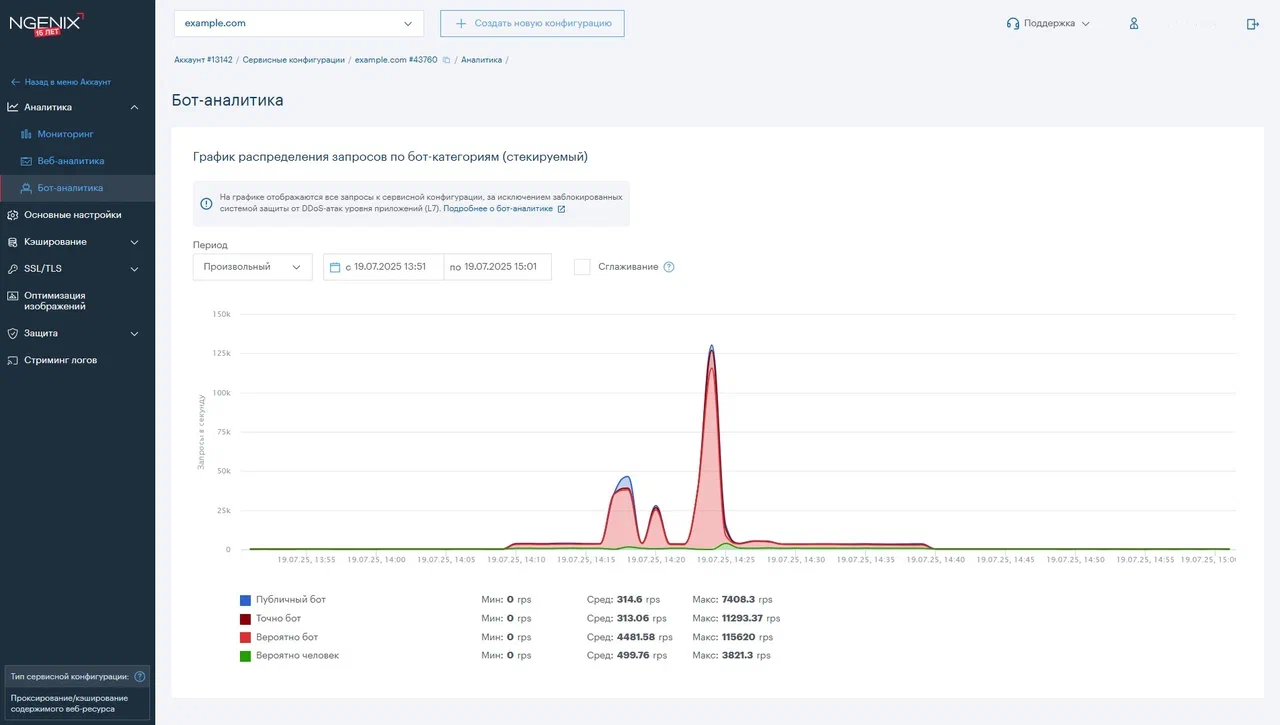Click the Создать новую конфигурацию button
This screenshot has height=725, width=1280.
click(532, 22)
